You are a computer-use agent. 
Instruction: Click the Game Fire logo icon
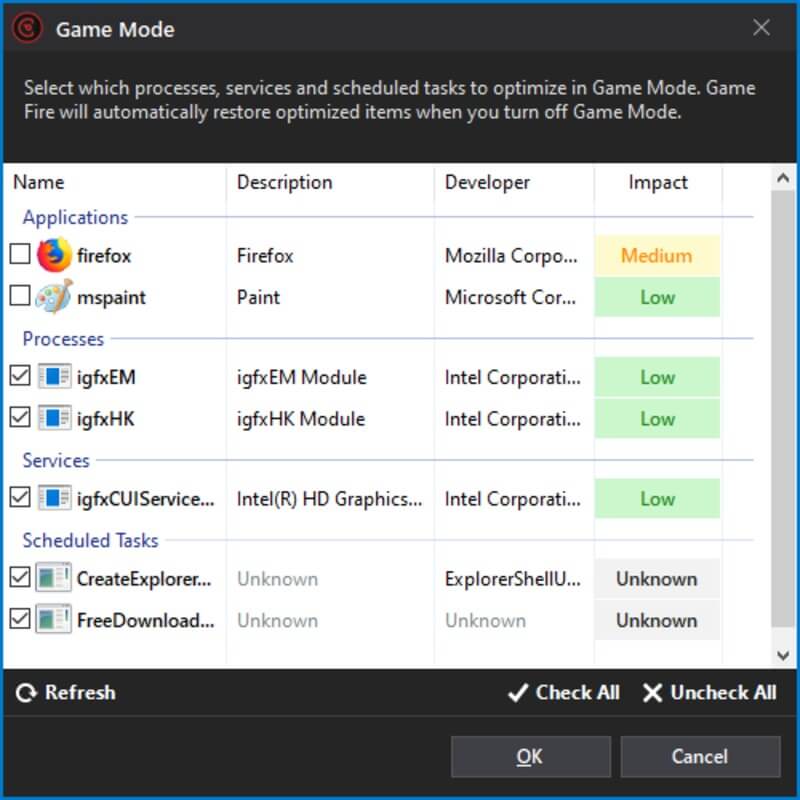(27, 28)
